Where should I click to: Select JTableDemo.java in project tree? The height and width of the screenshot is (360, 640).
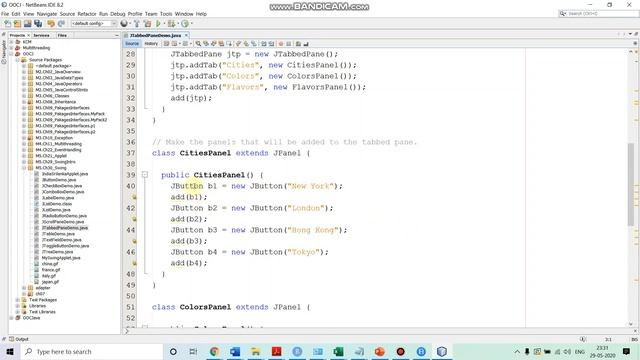pos(58,234)
